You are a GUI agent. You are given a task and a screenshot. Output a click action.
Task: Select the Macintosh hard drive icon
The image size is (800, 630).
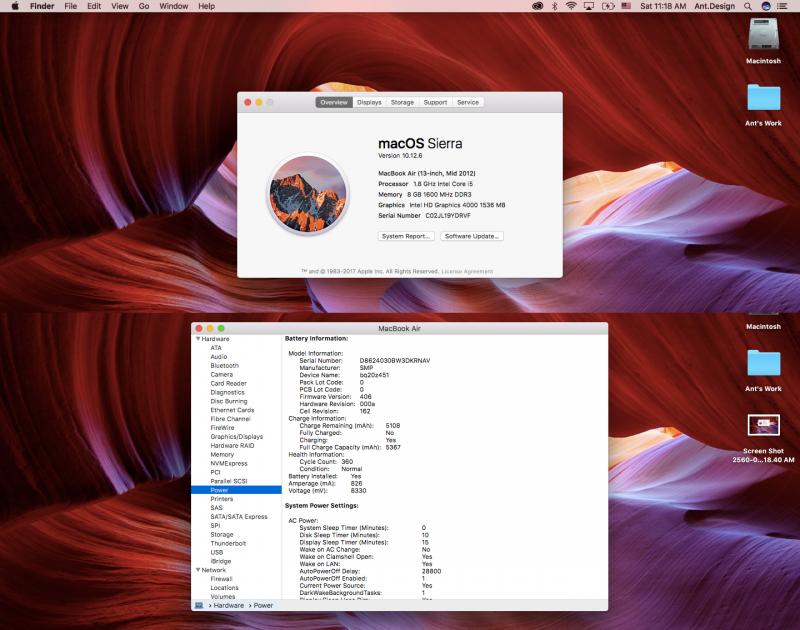(763, 34)
